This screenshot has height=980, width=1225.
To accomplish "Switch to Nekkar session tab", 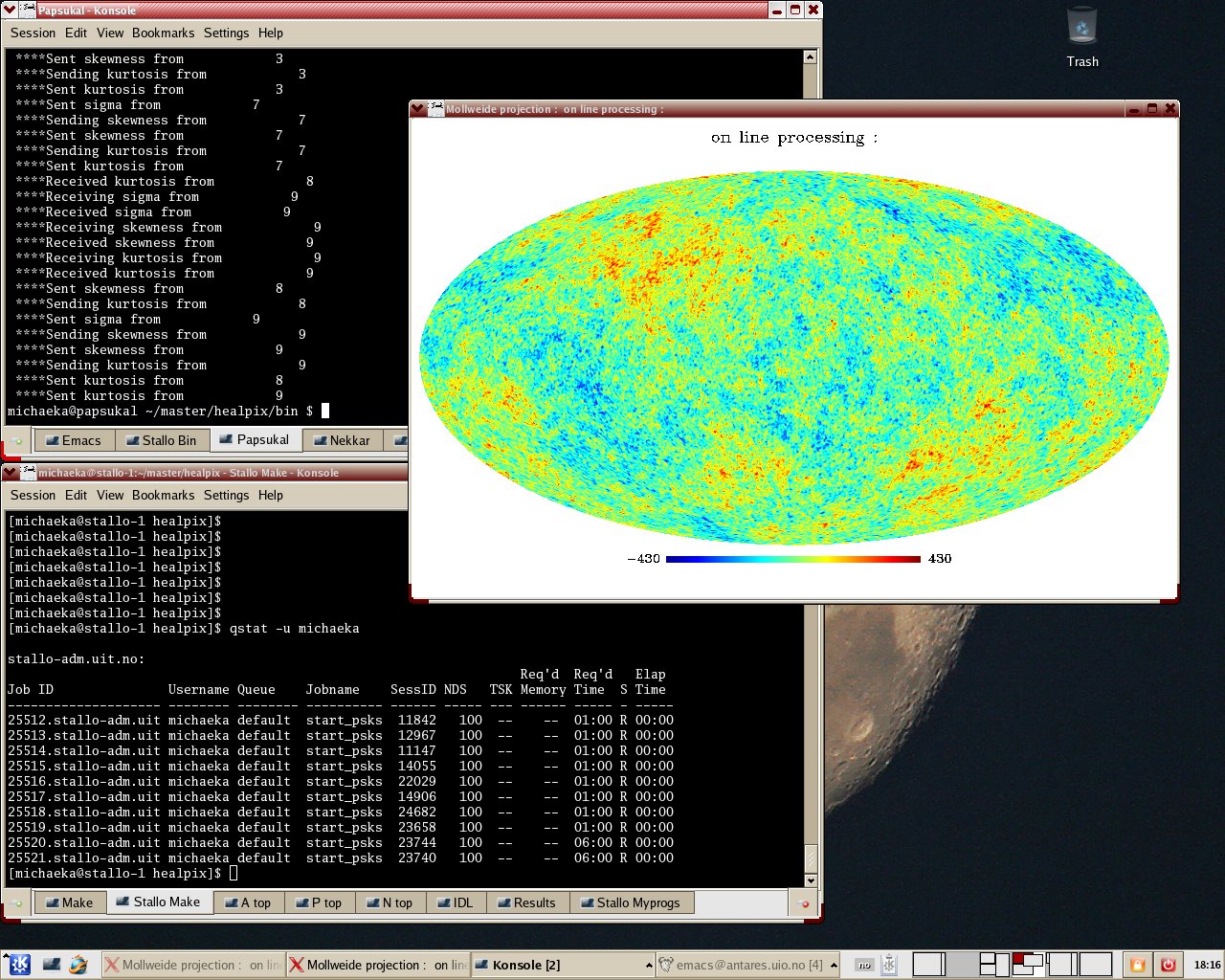I will pos(343,440).
